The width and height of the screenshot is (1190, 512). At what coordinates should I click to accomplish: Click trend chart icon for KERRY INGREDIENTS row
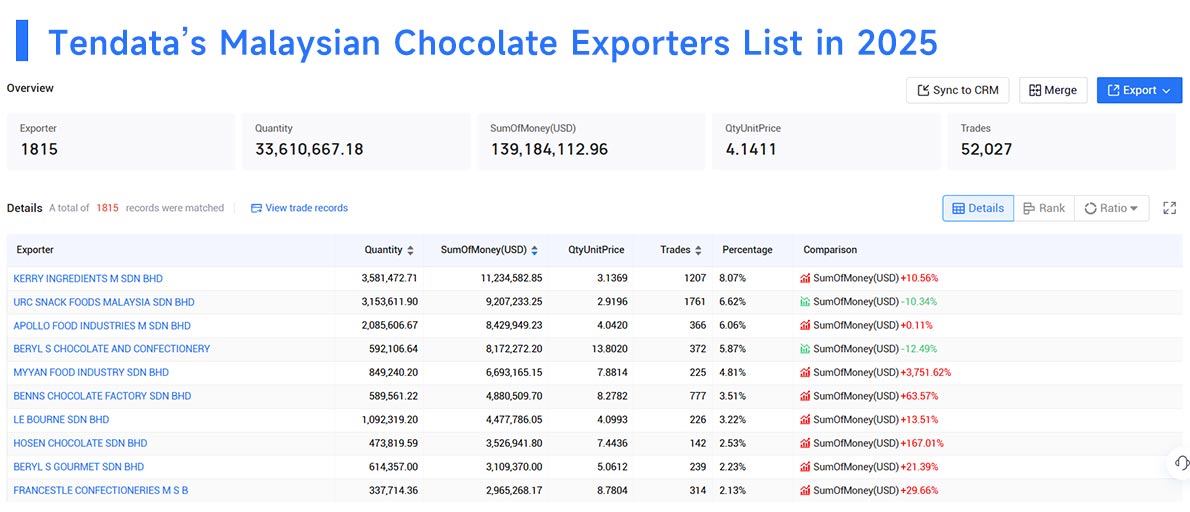[x=805, y=278]
